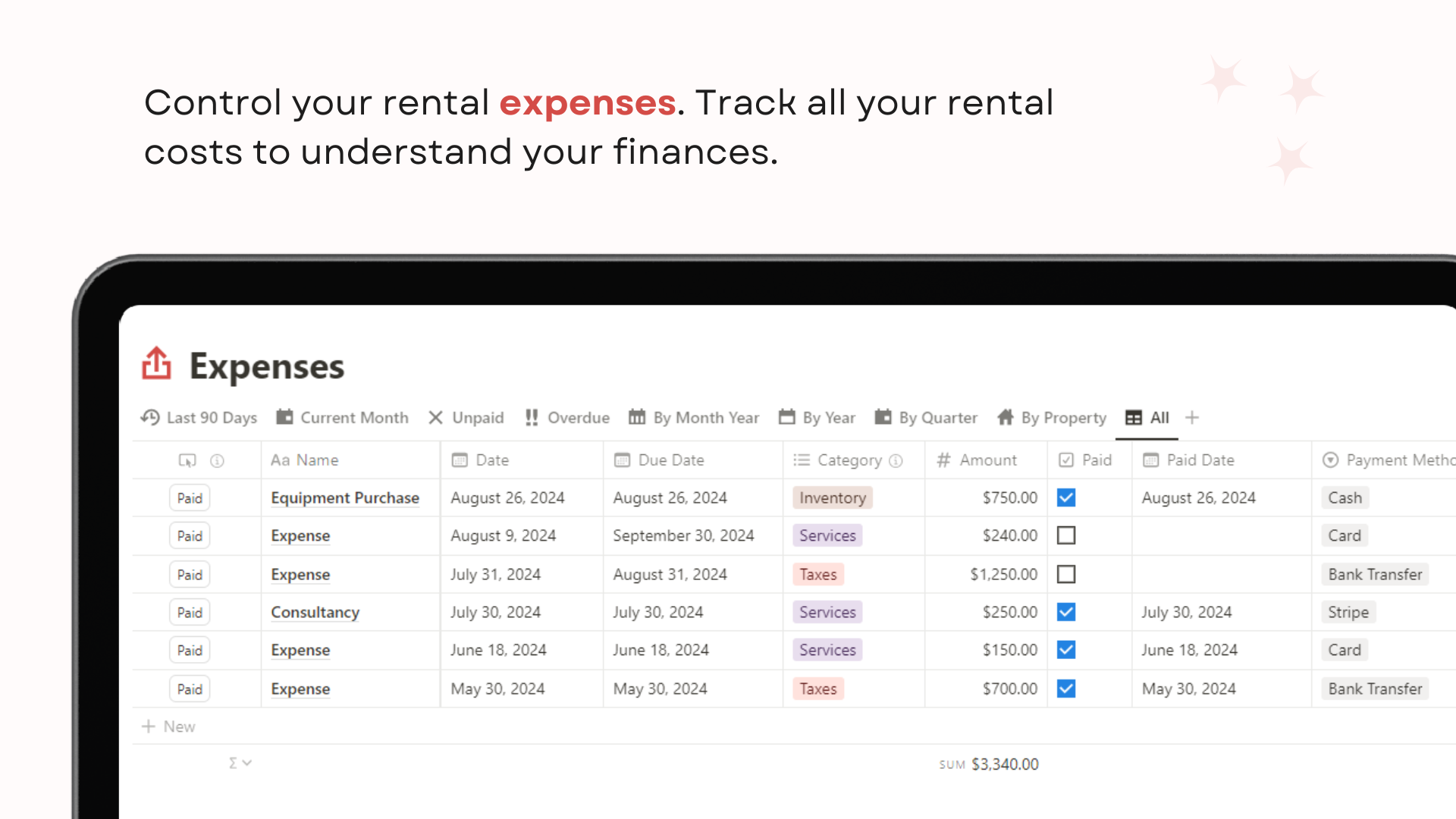1456x819 pixels.
Task: Click the Category column info icon
Action: click(x=896, y=460)
